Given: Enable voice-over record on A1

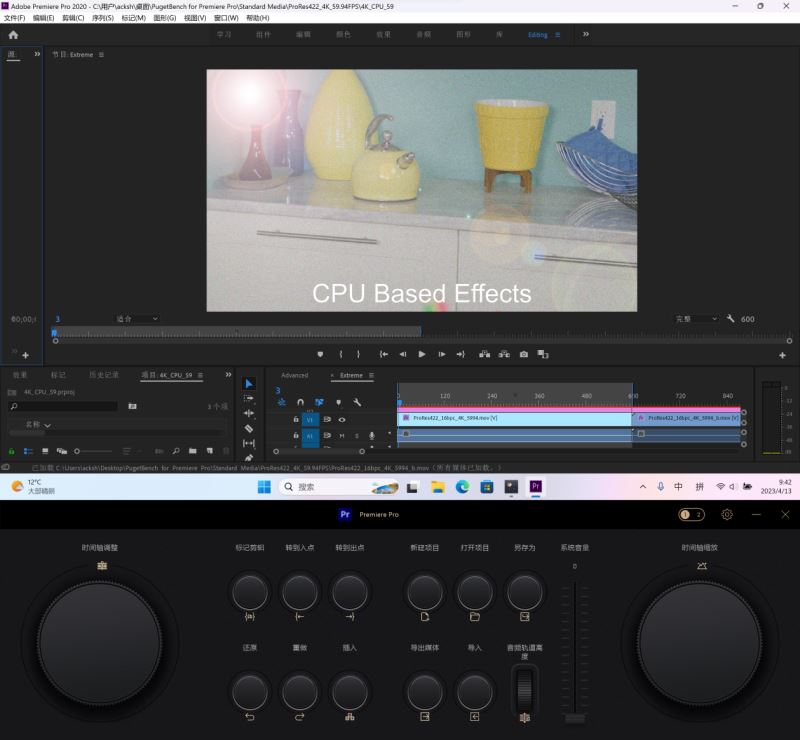Looking at the screenshot, I should pyautogui.click(x=372, y=435).
